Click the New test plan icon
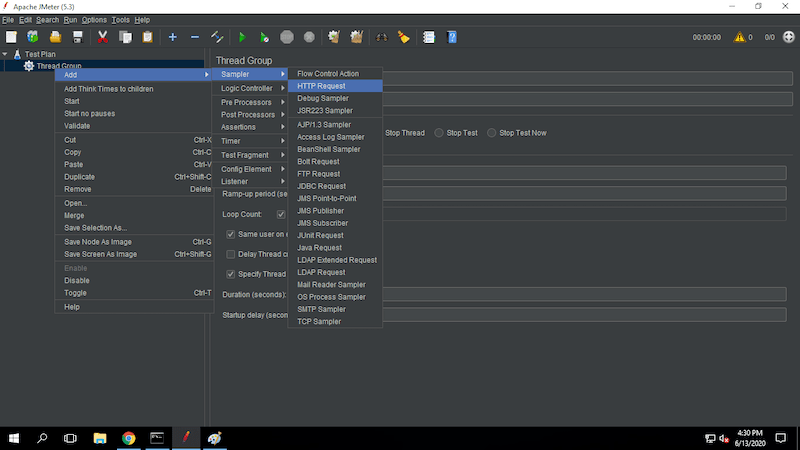 [11, 37]
